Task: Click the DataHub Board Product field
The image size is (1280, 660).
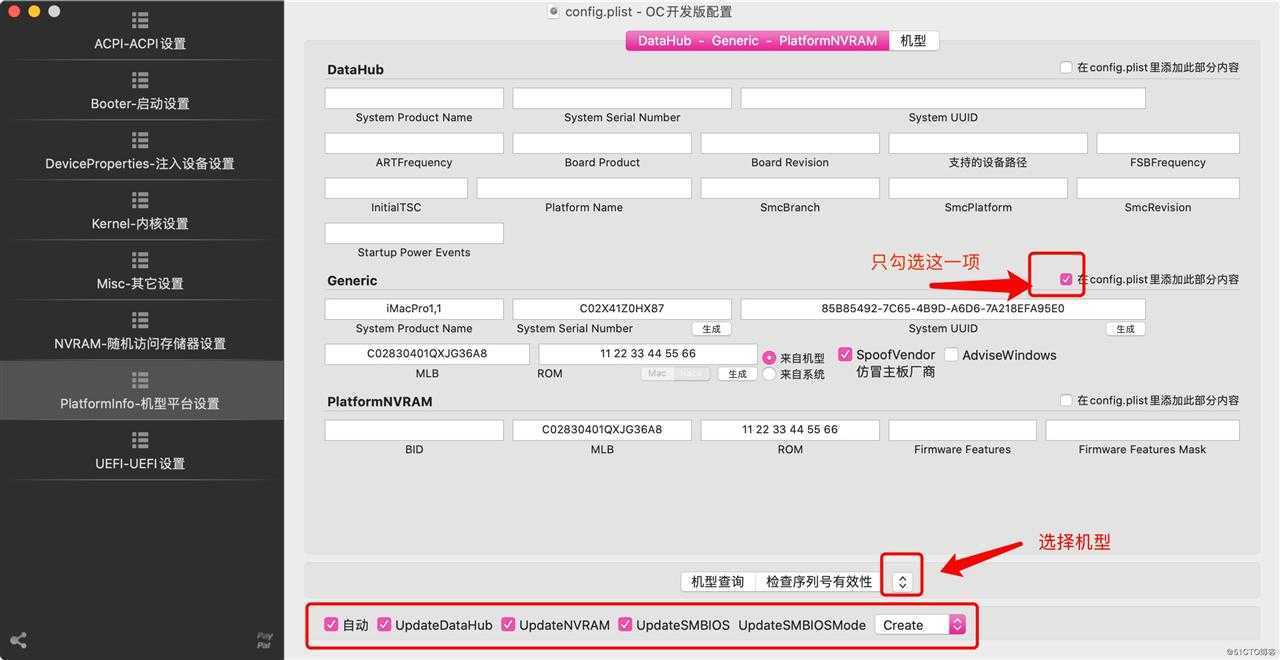Action: pos(602,143)
